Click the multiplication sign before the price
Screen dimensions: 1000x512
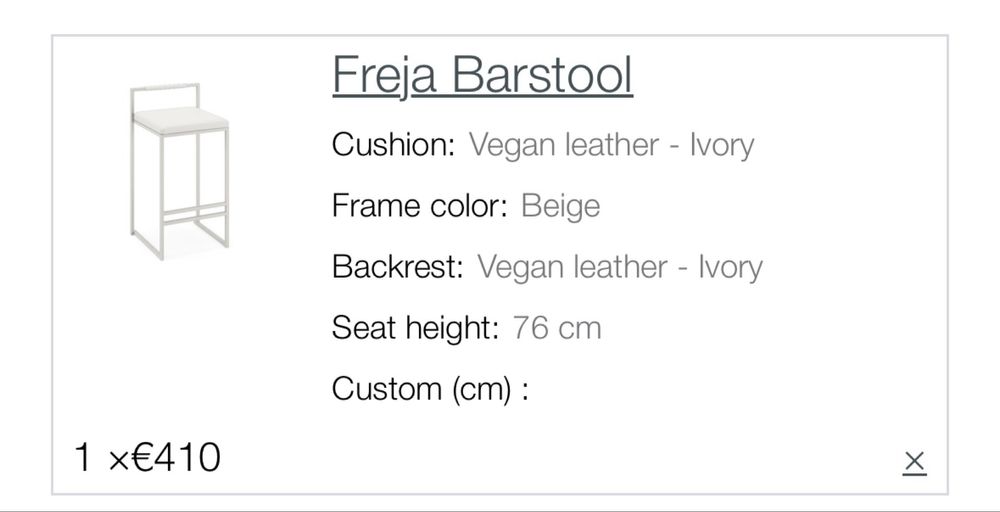117,460
